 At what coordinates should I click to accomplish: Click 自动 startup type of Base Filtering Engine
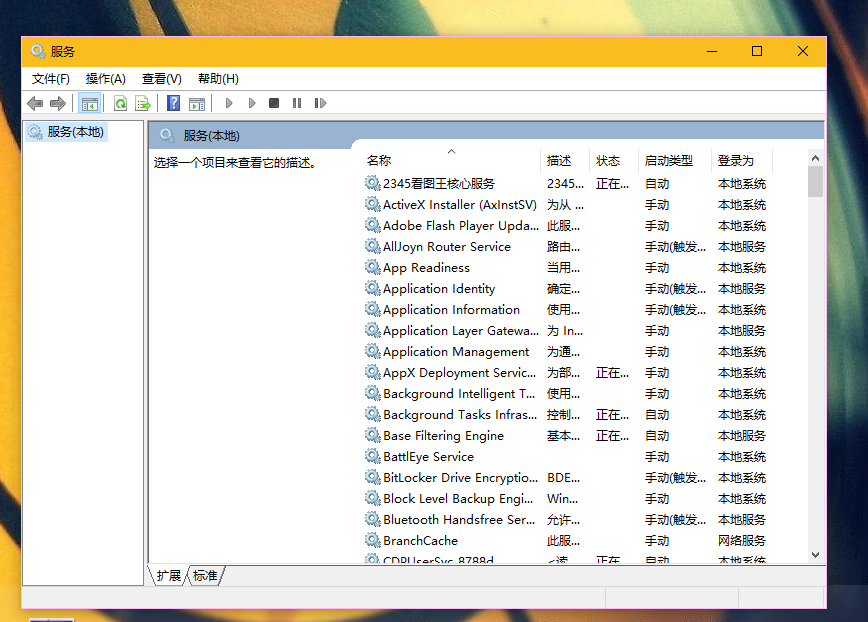click(657, 436)
